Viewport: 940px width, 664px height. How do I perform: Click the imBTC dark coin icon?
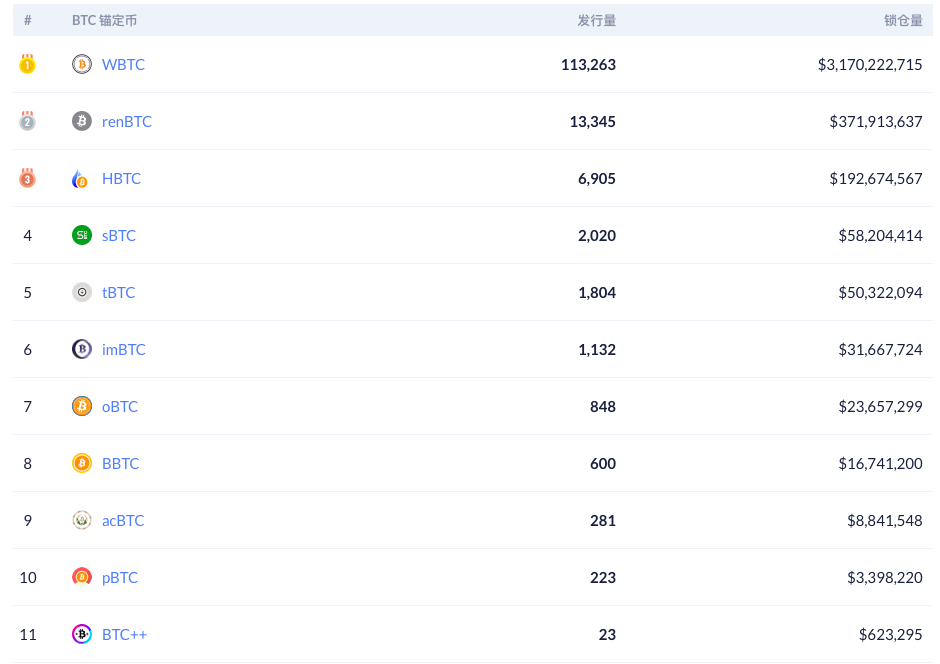[82, 349]
